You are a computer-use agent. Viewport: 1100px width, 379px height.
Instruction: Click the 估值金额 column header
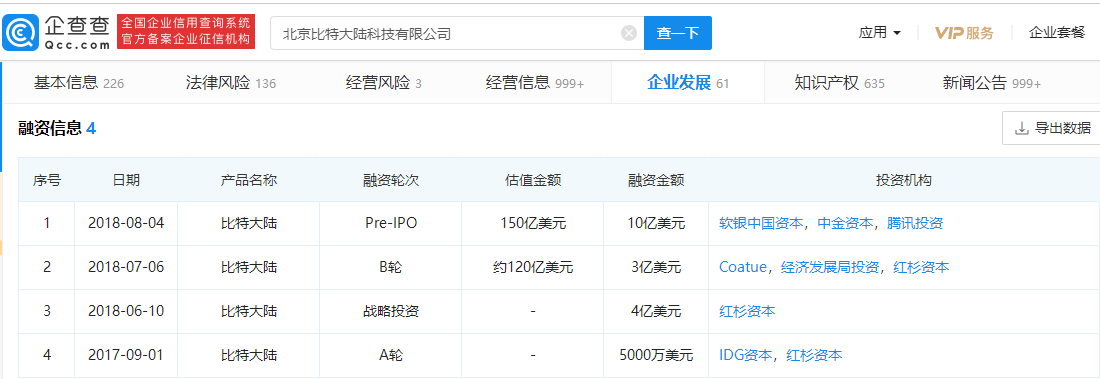533,180
